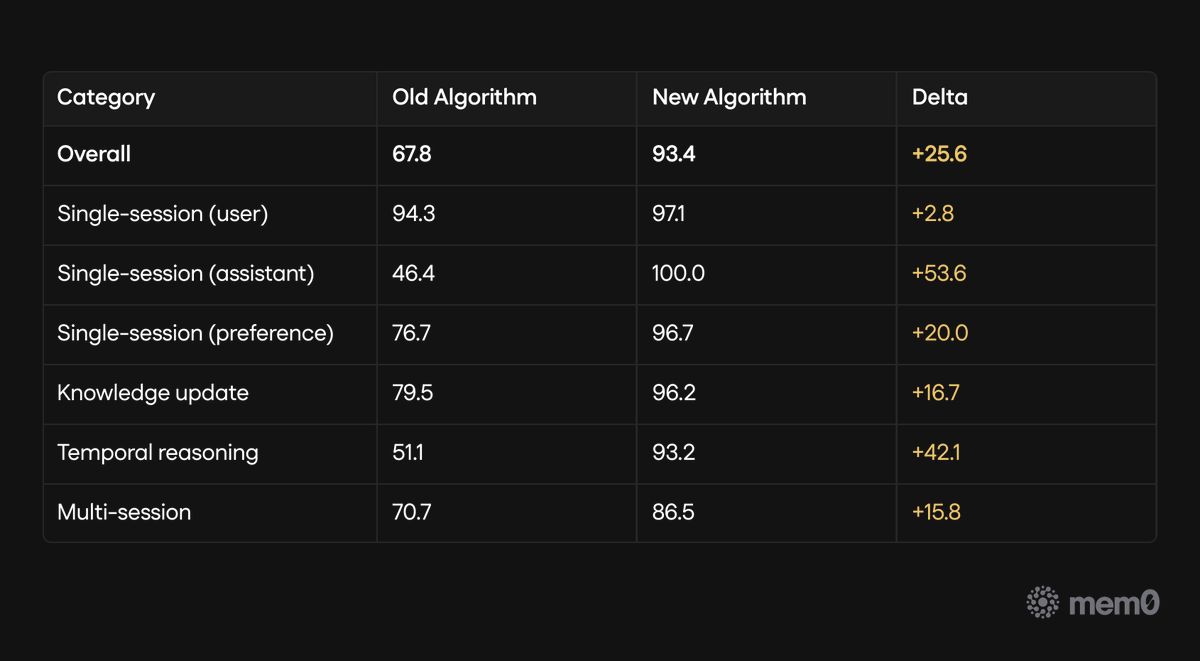The image size is (1200, 661).
Task: Click the Temporal reasoning row label
Action: 158,452
